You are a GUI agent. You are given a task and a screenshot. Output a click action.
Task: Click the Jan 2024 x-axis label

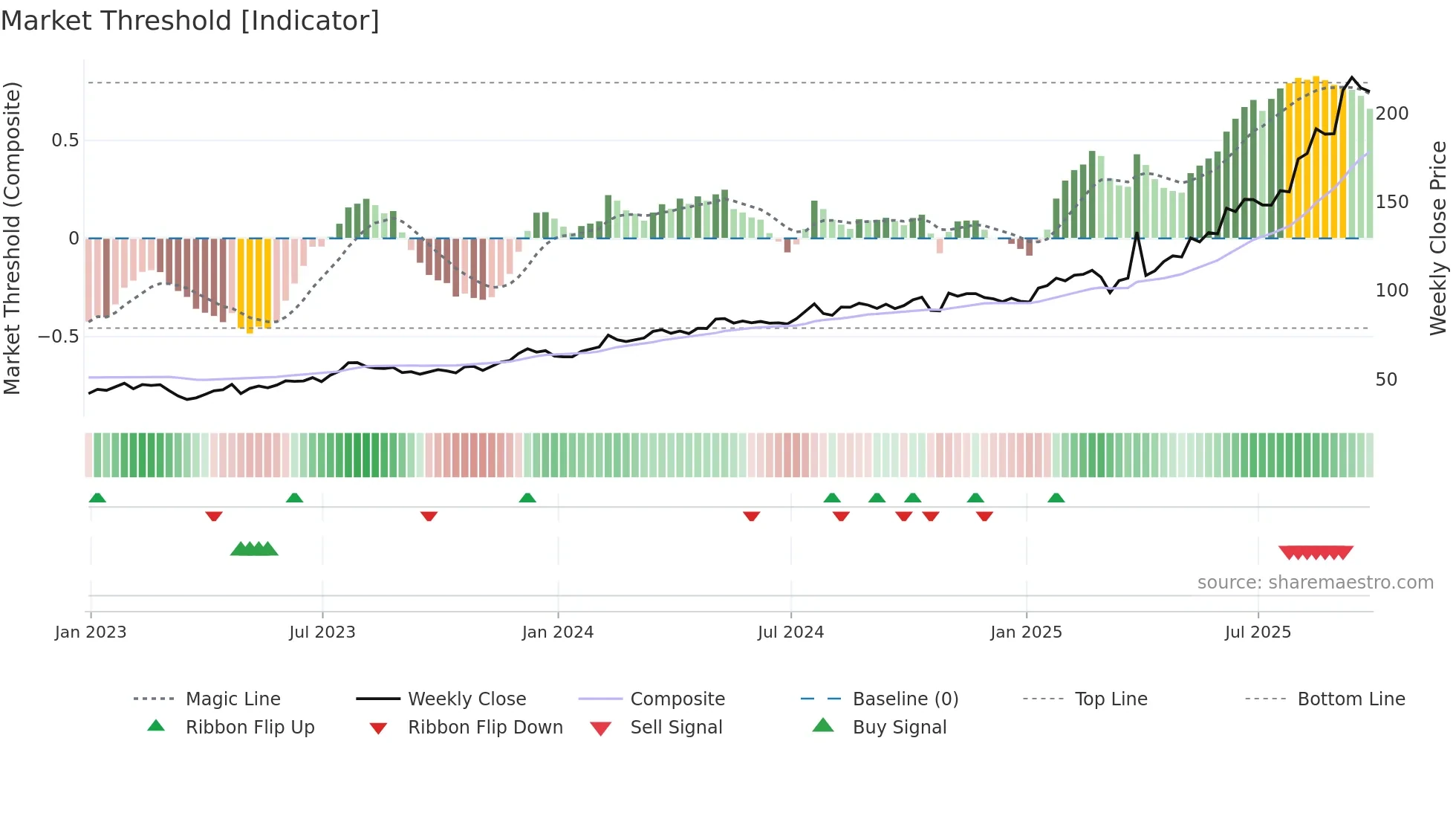(x=558, y=632)
